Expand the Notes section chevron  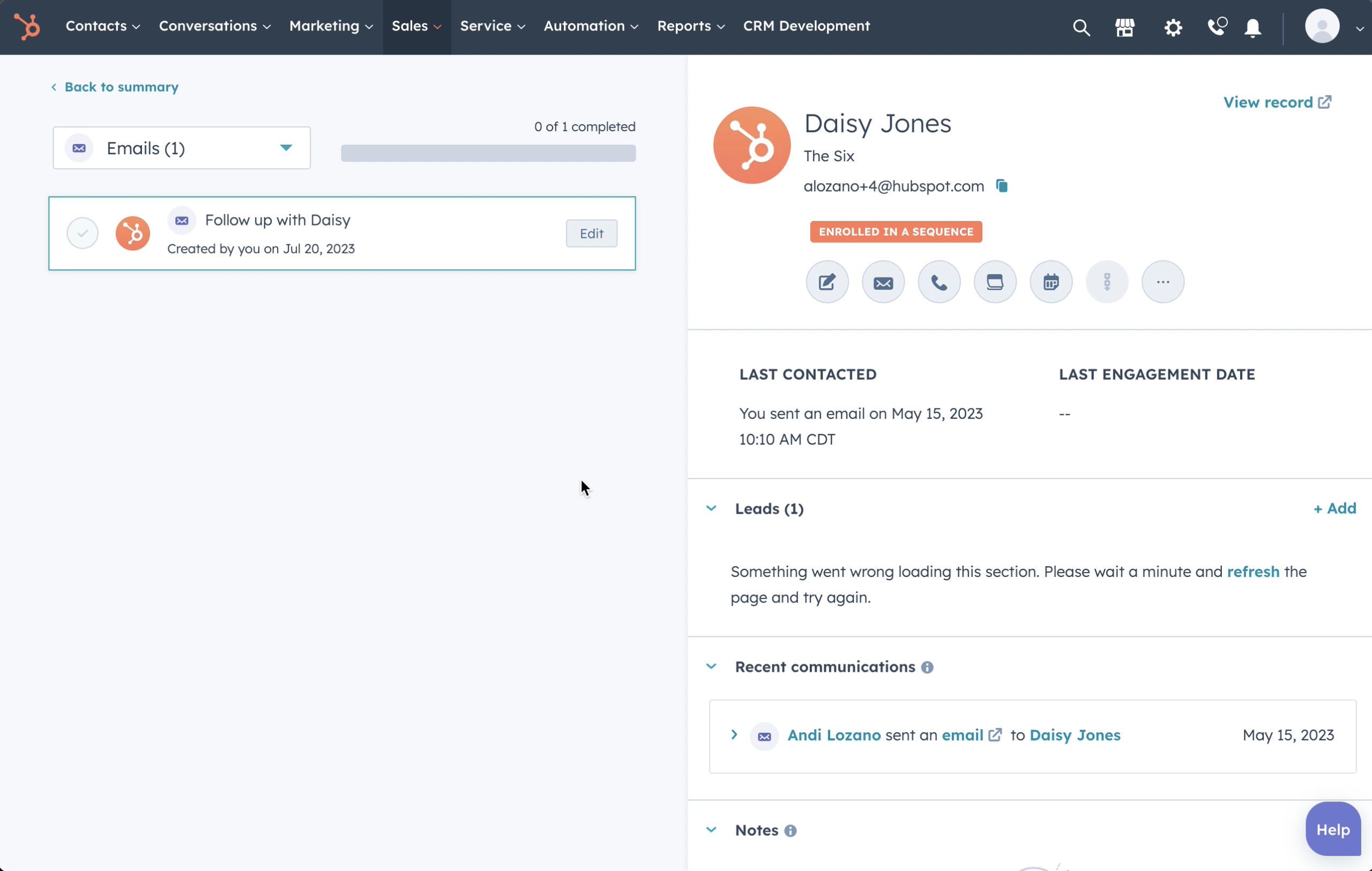point(712,829)
